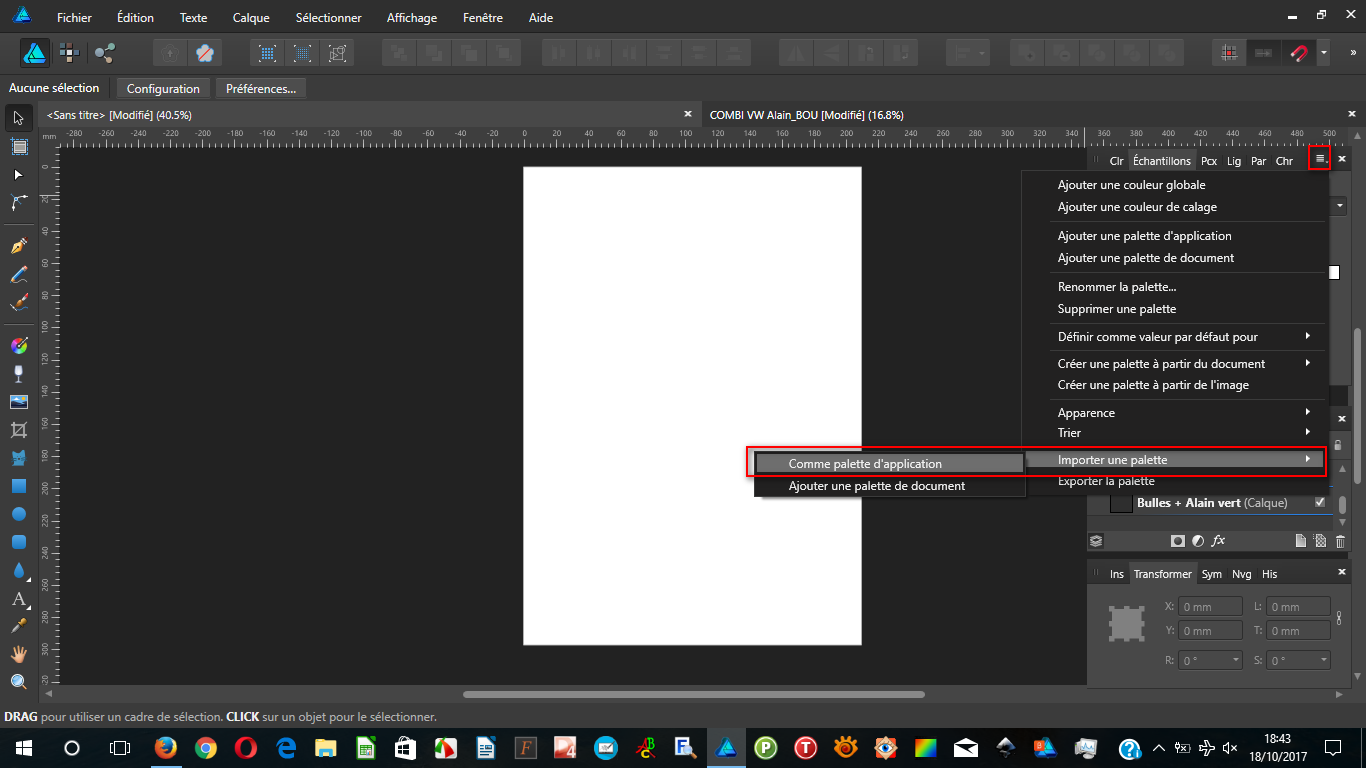Choose Ajouter une palette de document in submenu

tap(890, 486)
